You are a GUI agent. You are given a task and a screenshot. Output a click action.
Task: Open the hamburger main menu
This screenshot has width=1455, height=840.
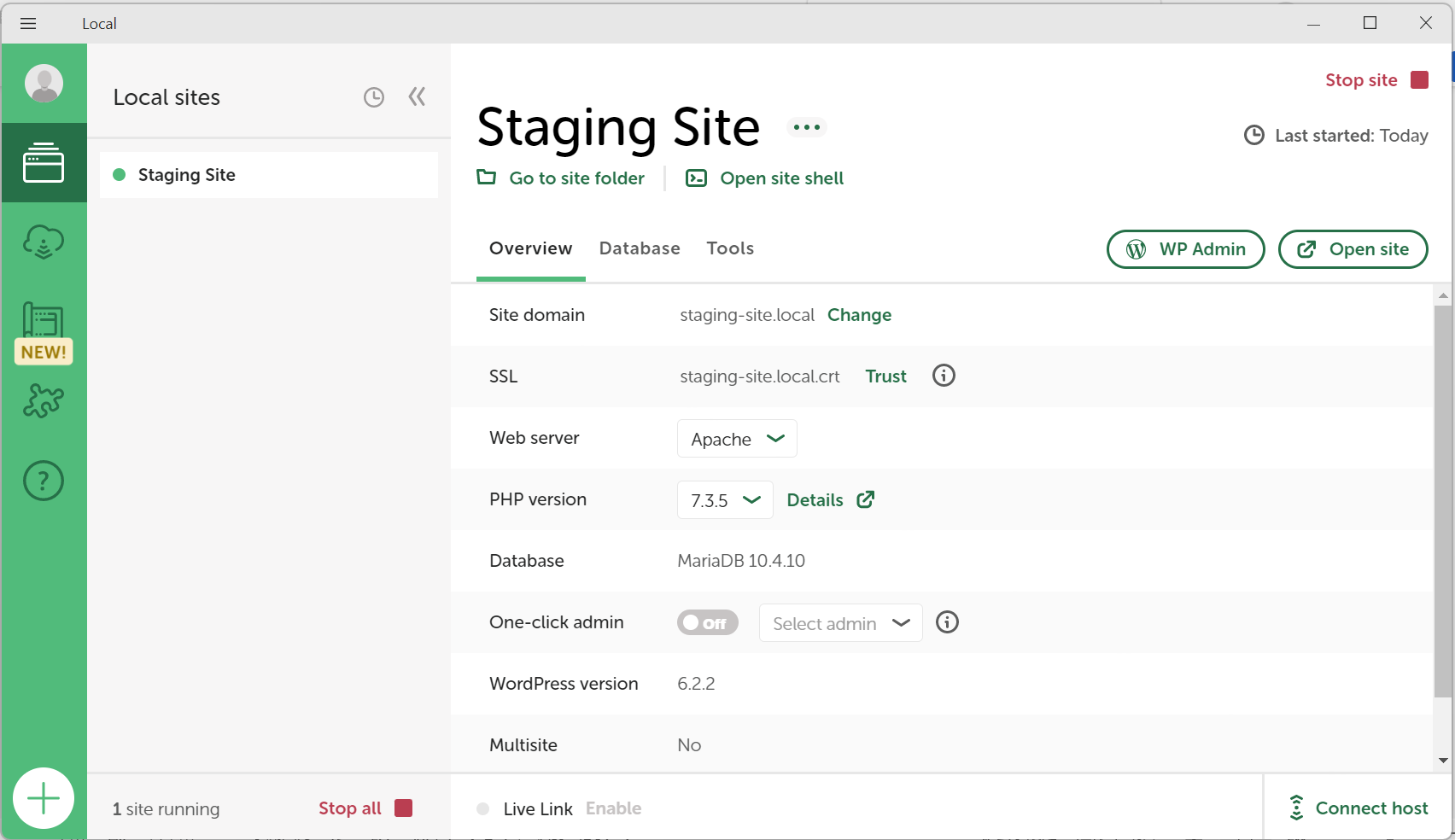point(28,23)
